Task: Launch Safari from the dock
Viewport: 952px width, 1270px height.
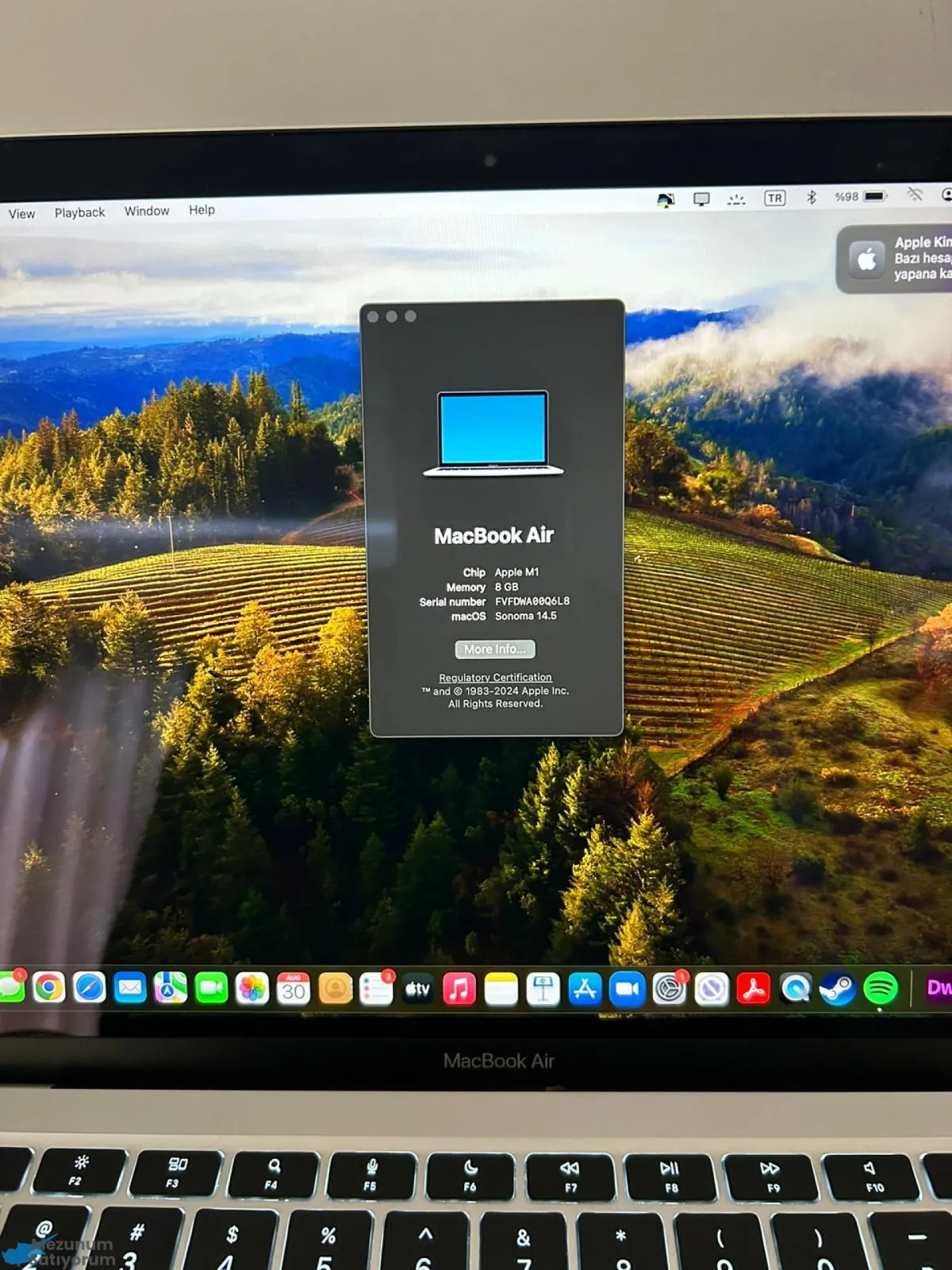Action: tap(90, 988)
